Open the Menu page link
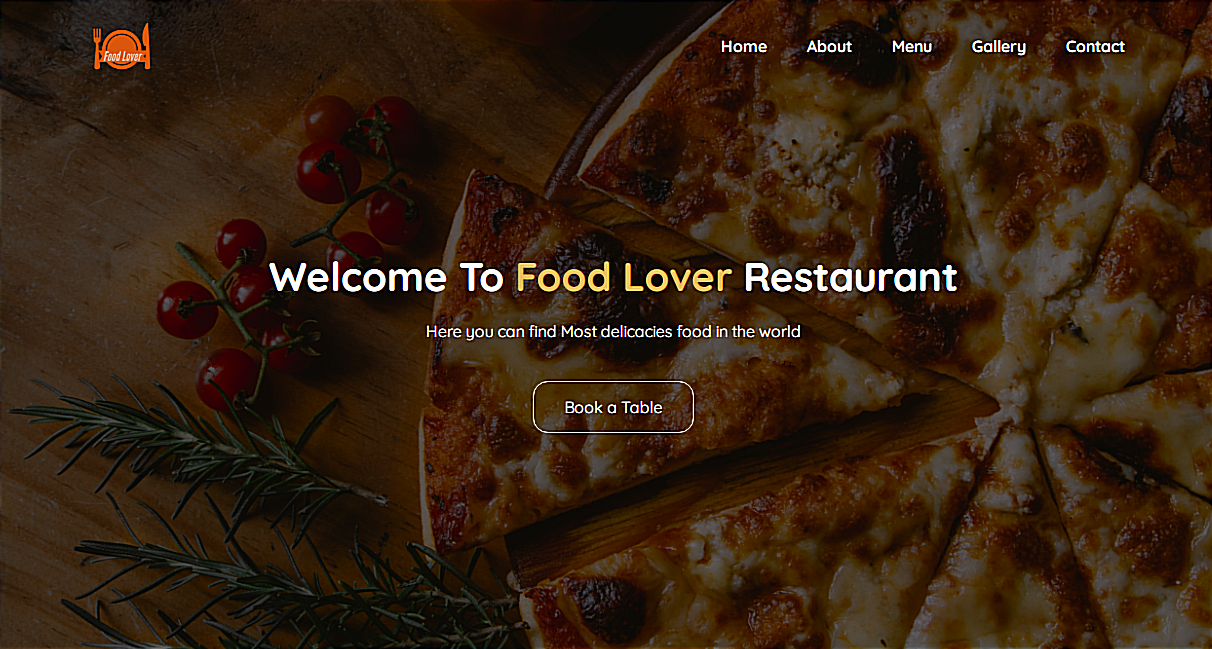 tap(912, 46)
